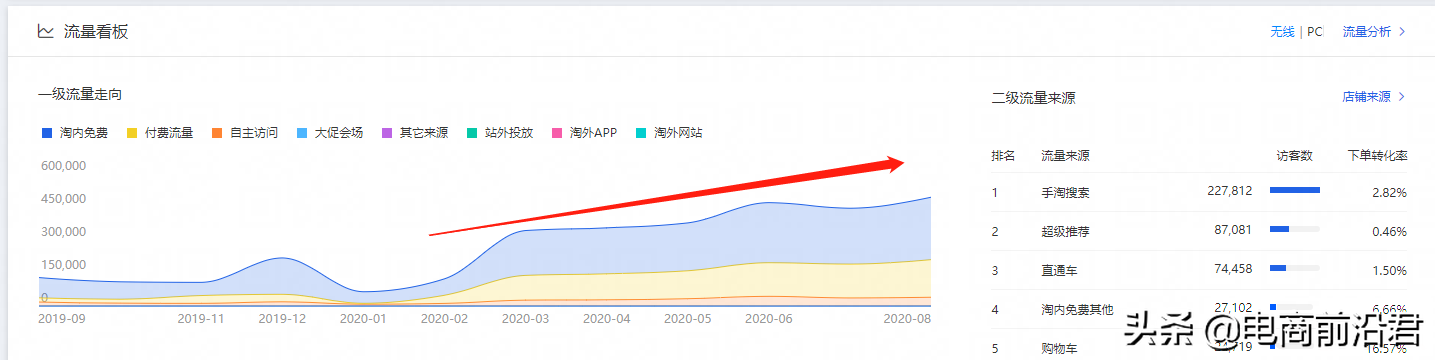Toggle the 淘外网站 legend series
This screenshot has width=1435, height=360.
pos(670,132)
